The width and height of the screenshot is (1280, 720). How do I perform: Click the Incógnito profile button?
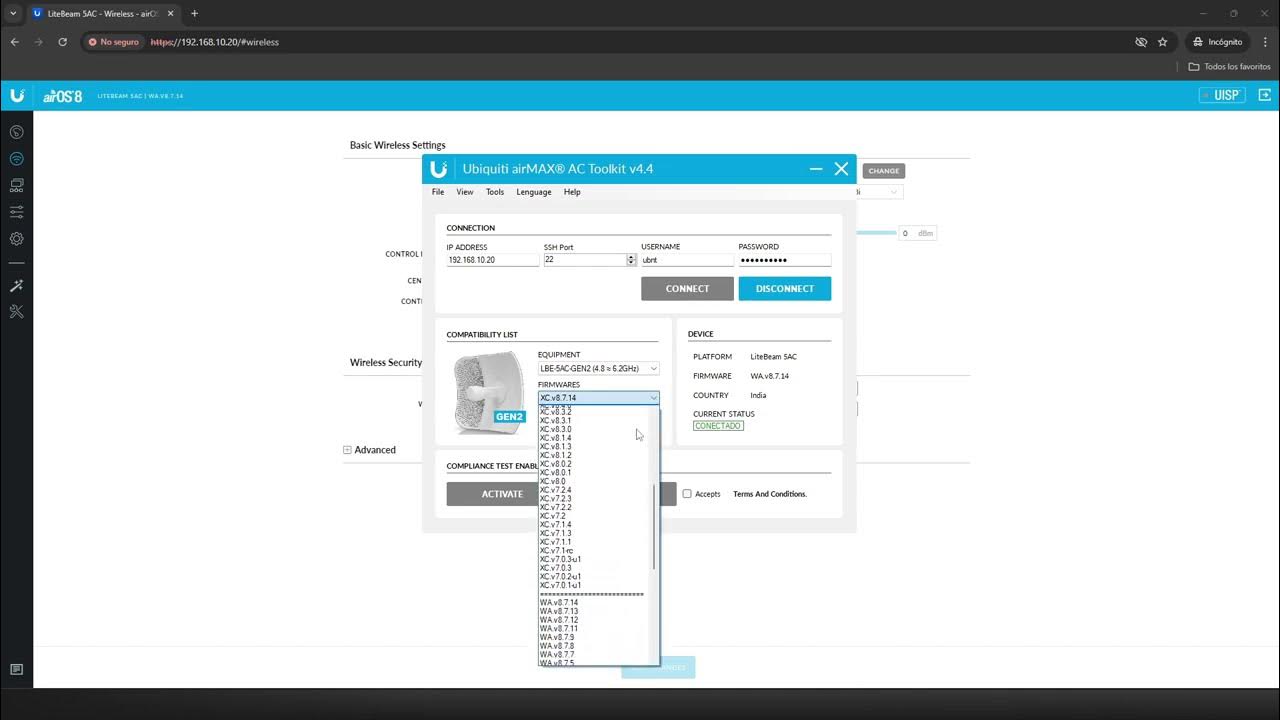1217,42
